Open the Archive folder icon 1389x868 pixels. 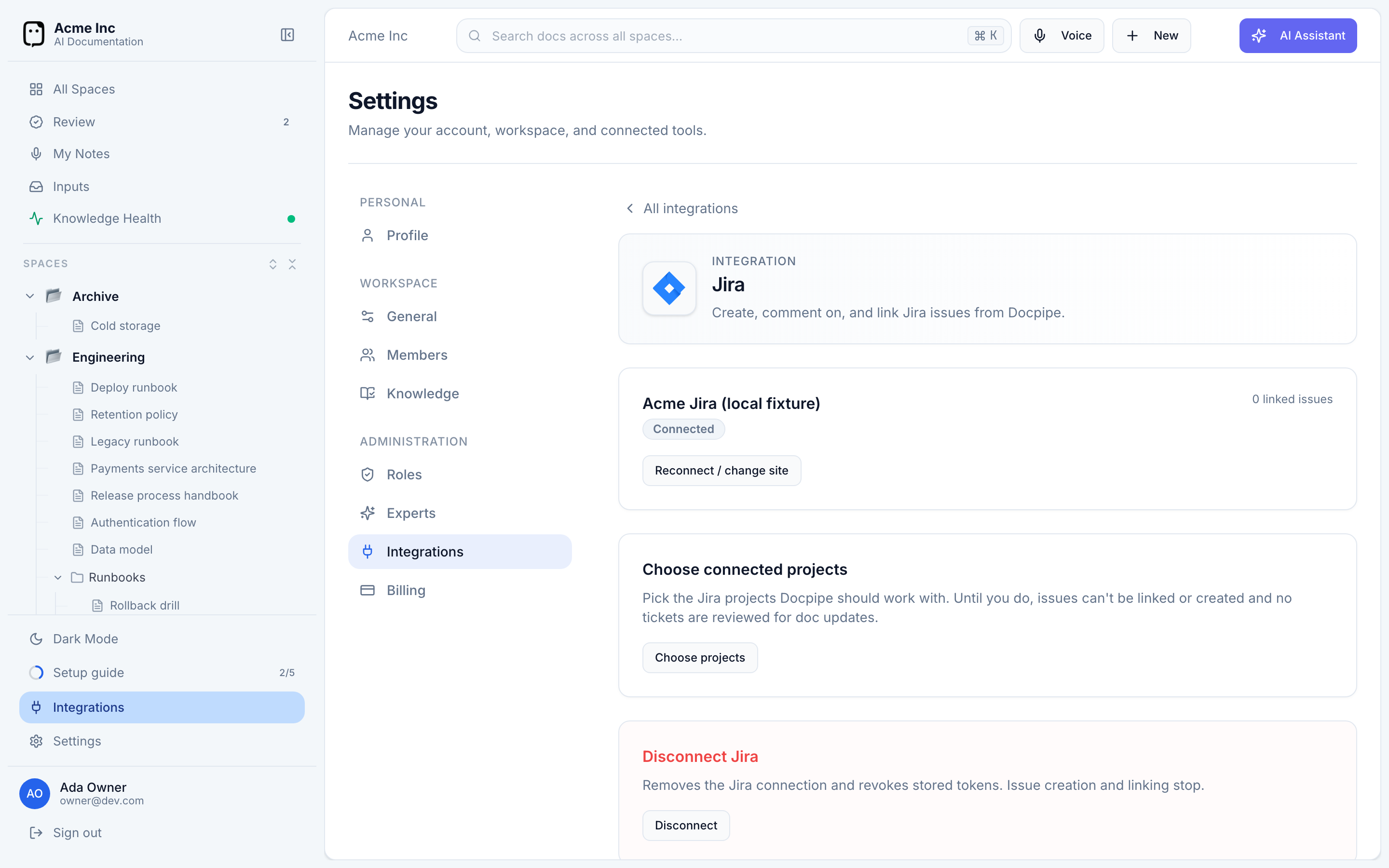(x=54, y=296)
